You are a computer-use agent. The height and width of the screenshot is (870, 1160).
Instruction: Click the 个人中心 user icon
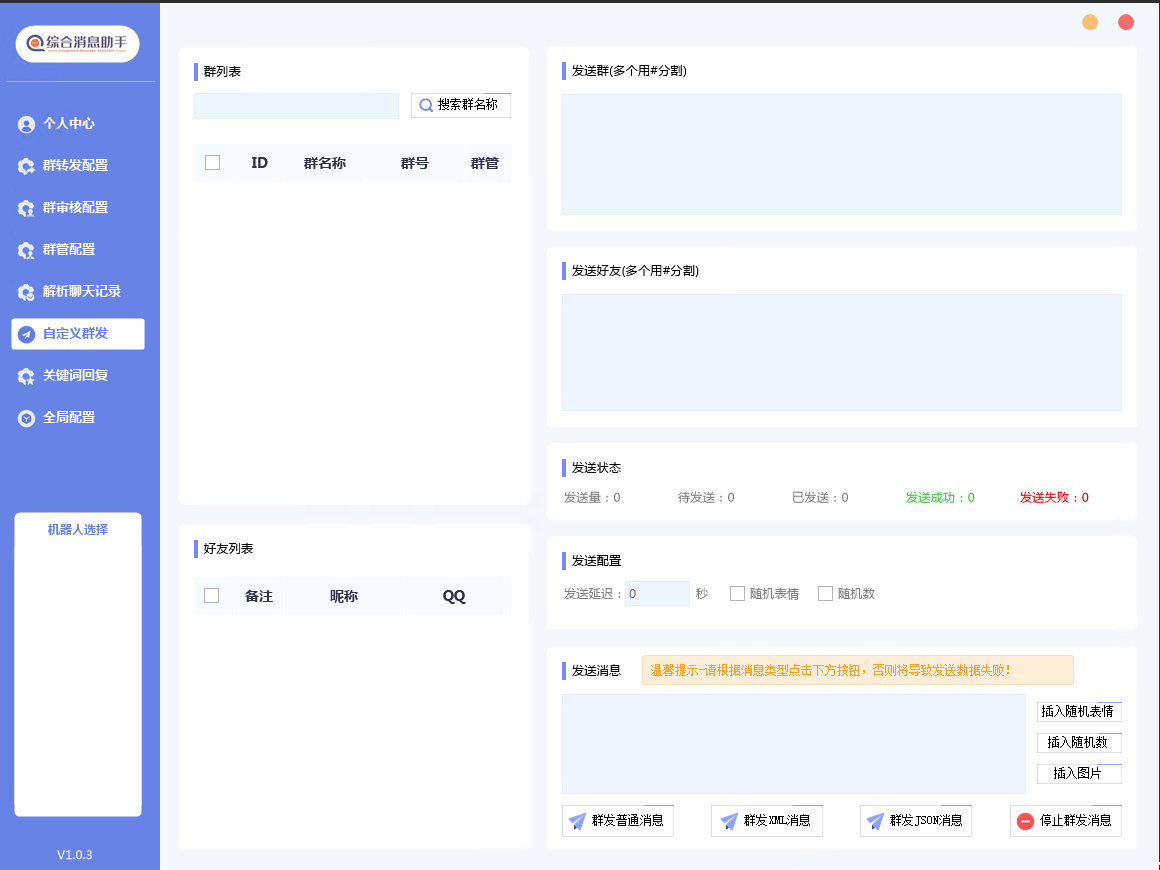(26, 124)
